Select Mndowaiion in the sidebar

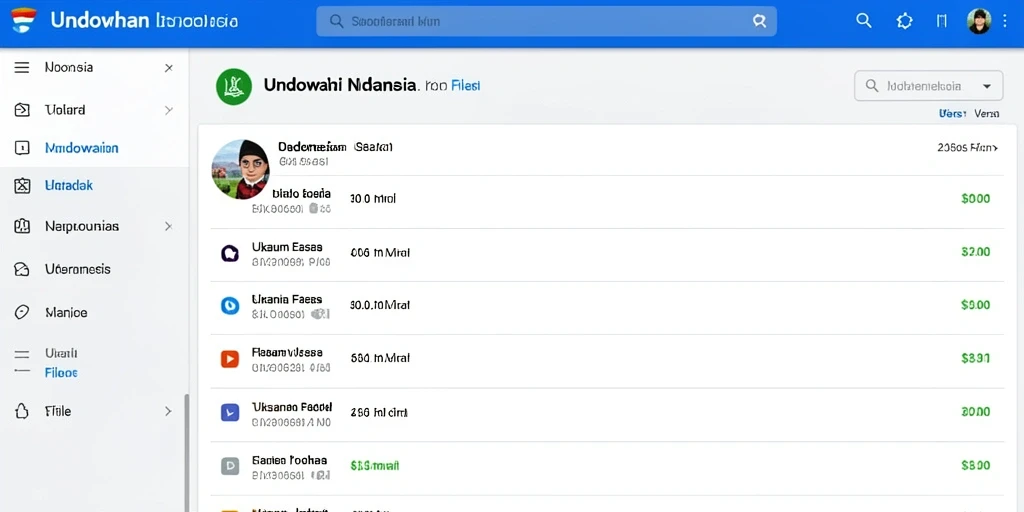click(x=82, y=148)
